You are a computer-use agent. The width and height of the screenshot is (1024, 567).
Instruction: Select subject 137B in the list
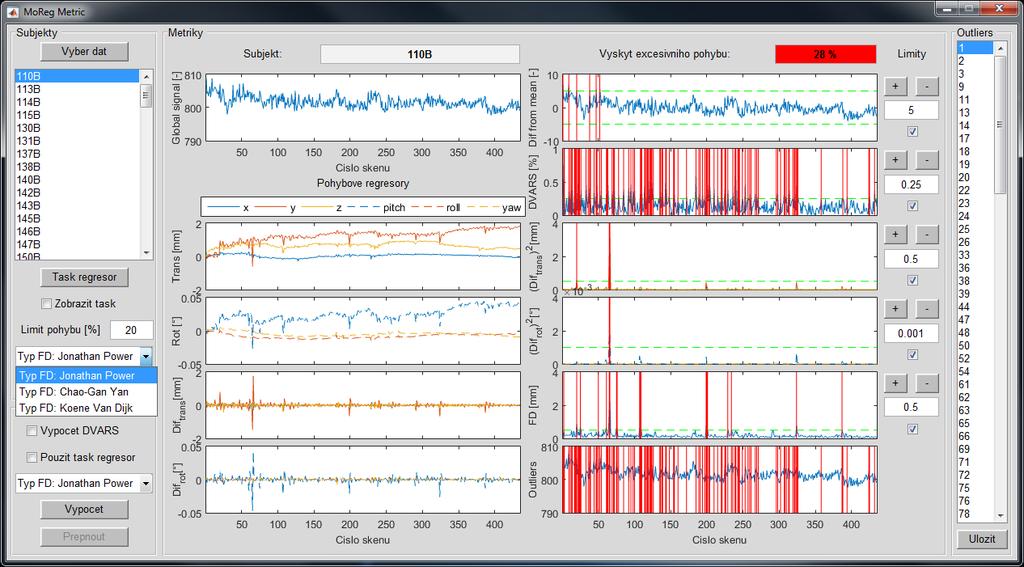point(78,154)
